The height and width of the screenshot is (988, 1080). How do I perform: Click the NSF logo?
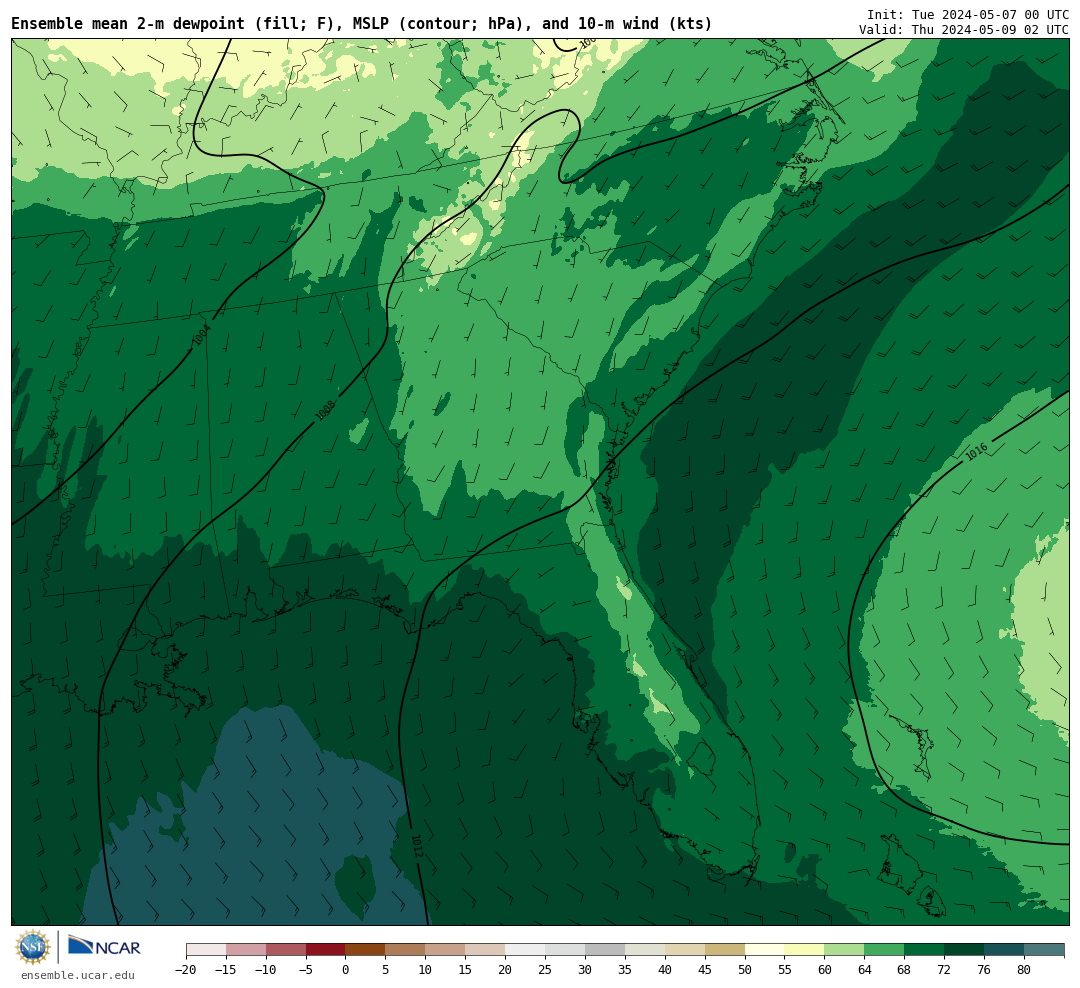tap(33, 947)
